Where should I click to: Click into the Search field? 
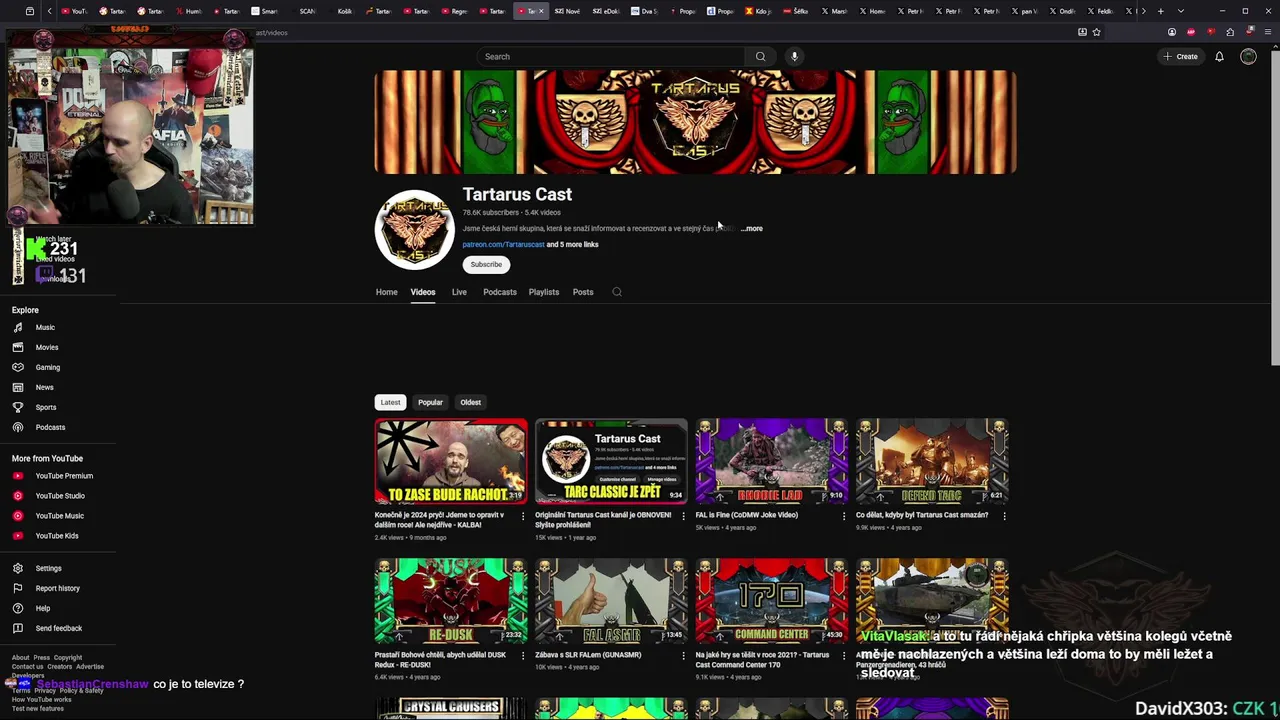pos(611,56)
